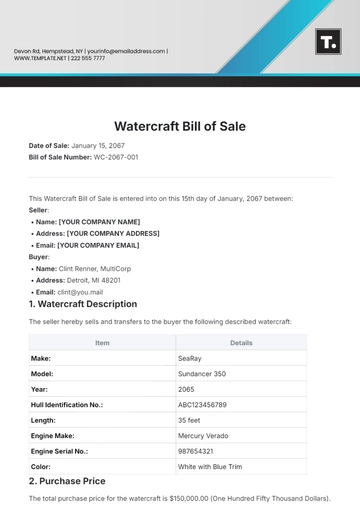Viewport: 360px width, 510px height.
Task: Click the Template.net 'T.' logo icon
Action: (x=328, y=42)
